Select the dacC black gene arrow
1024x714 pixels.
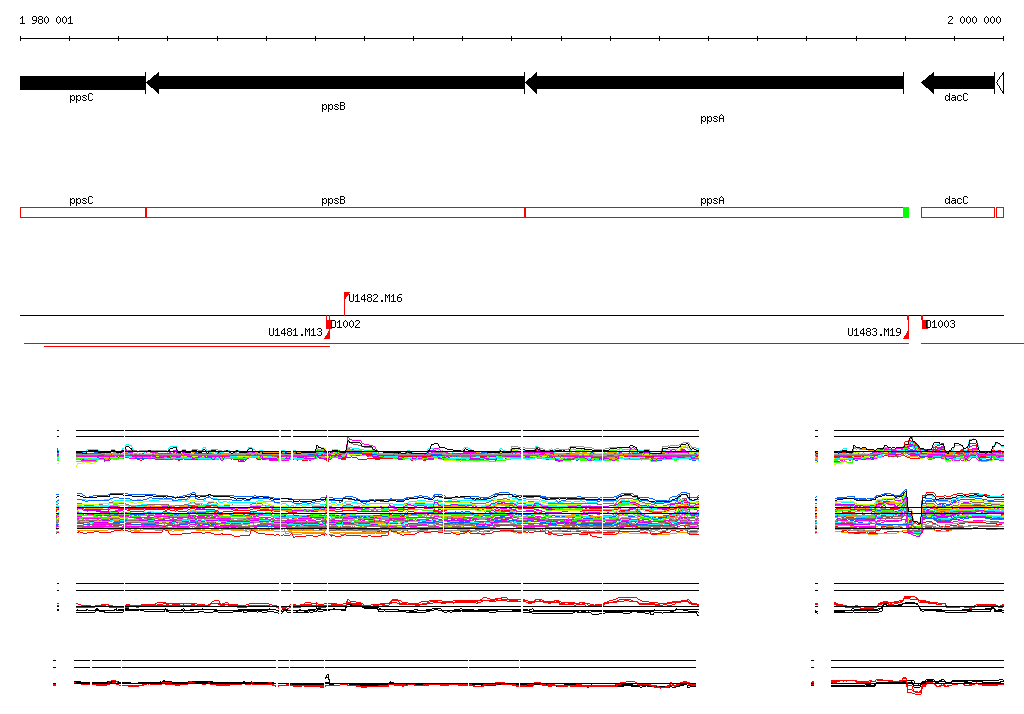[x=957, y=83]
